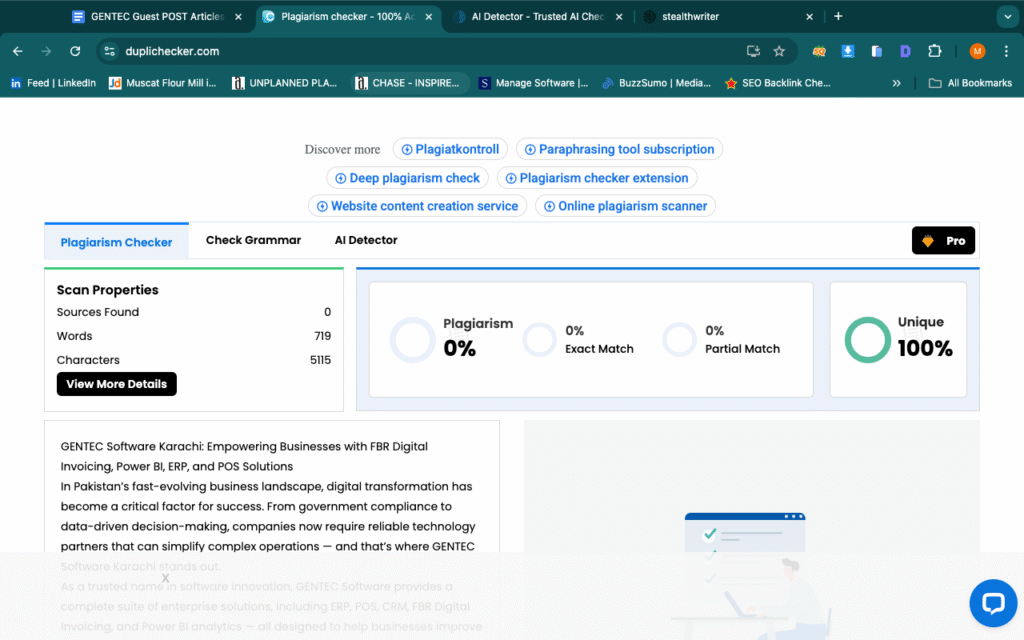Open the Chrome profile avatar
1024x640 pixels.
pos(977,51)
